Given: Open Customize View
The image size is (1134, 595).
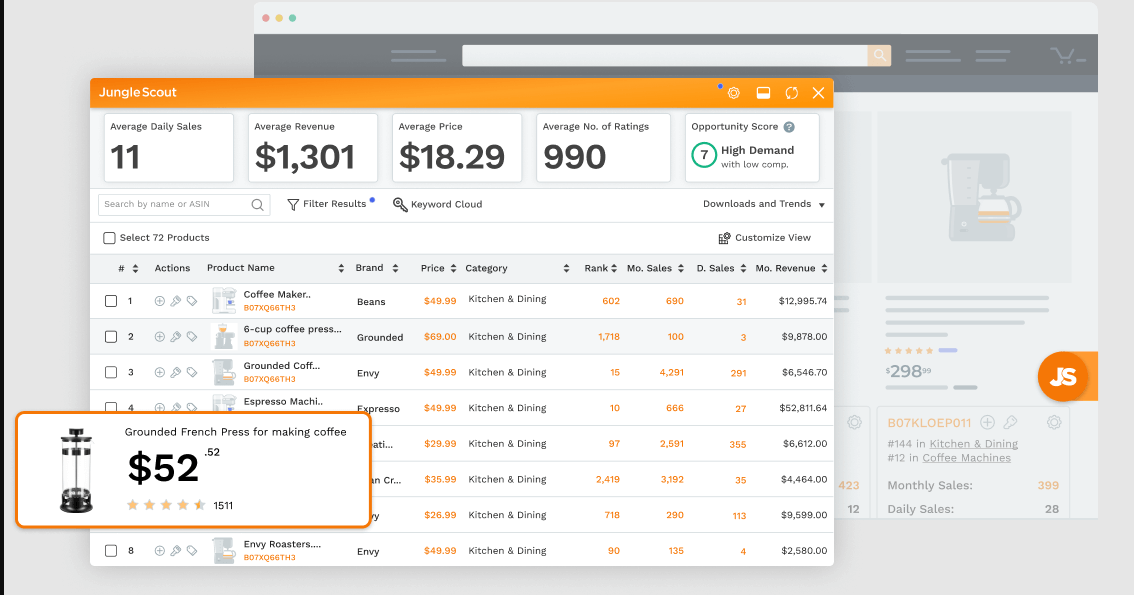Looking at the screenshot, I should pos(764,238).
